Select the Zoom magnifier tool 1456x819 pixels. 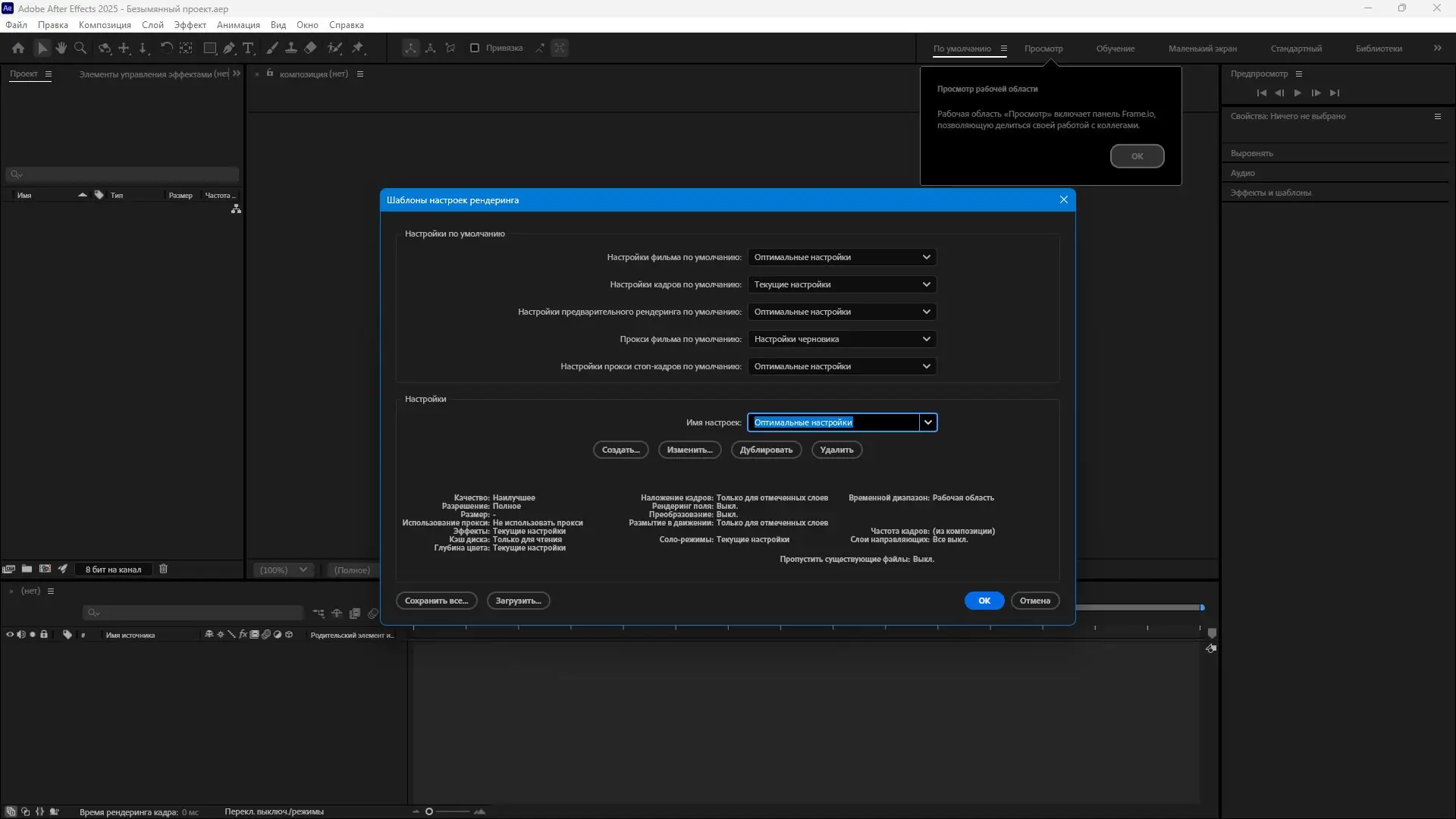point(80,48)
